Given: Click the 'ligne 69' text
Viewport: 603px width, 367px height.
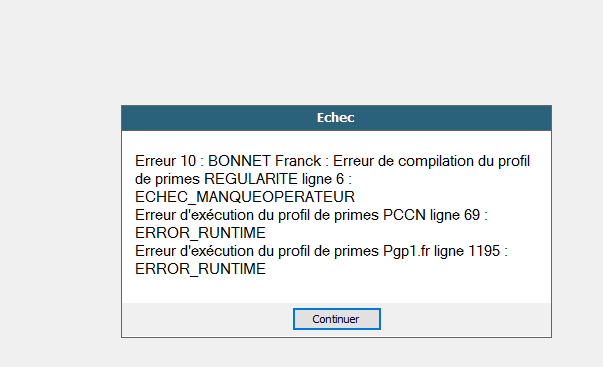Looking at the screenshot, I should point(455,215).
